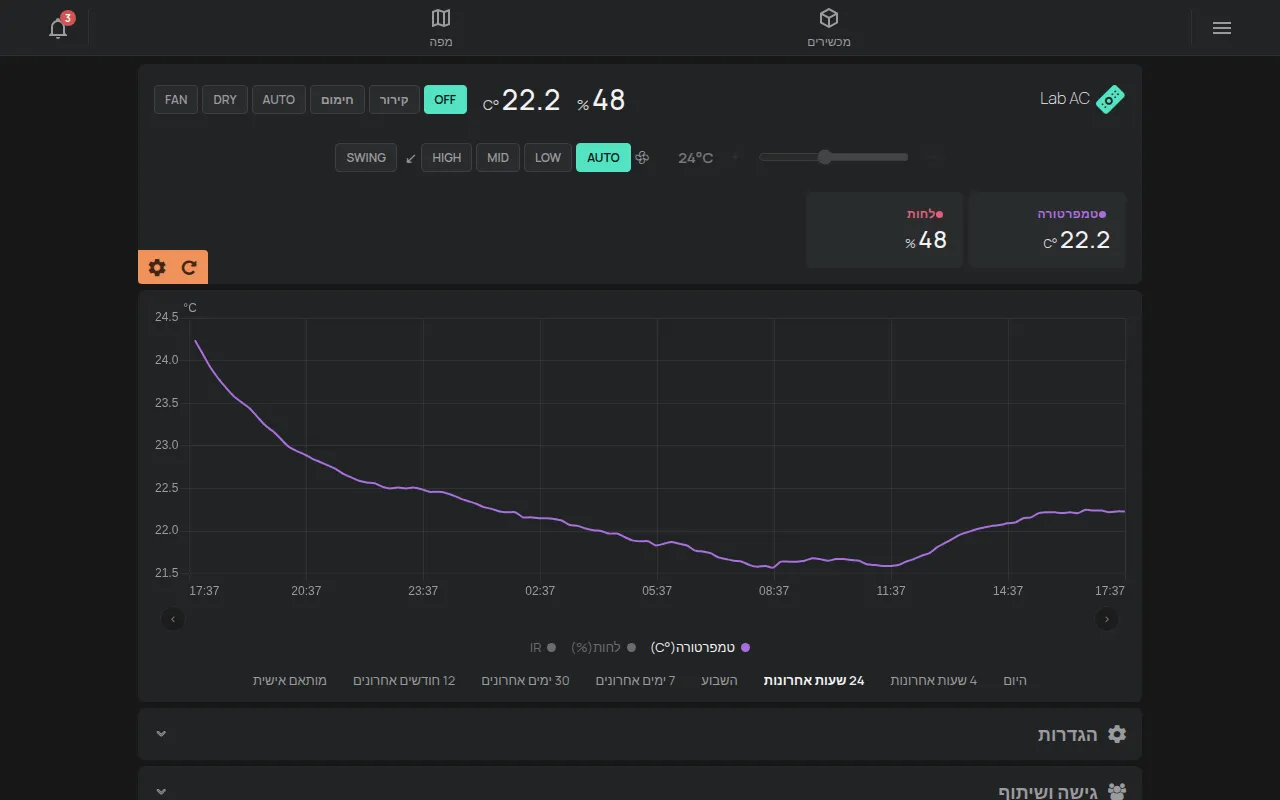Viewport: 1280px width, 800px height.
Task: Set AC mode to AUTO
Action: pyautogui.click(x=279, y=100)
